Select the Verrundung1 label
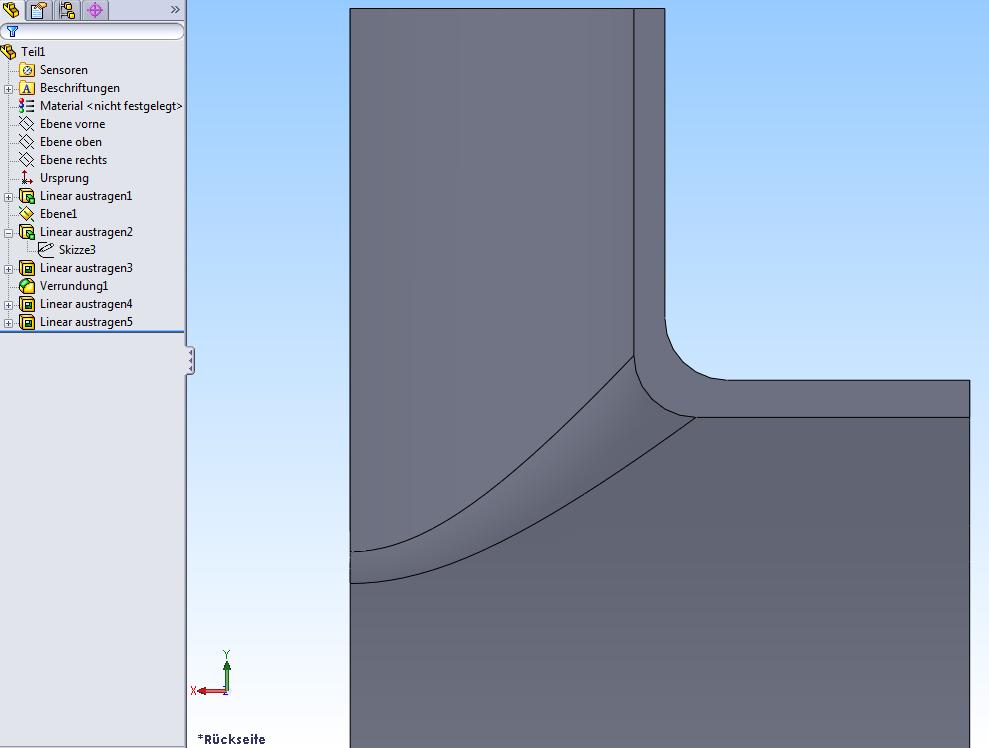 click(74, 286)
